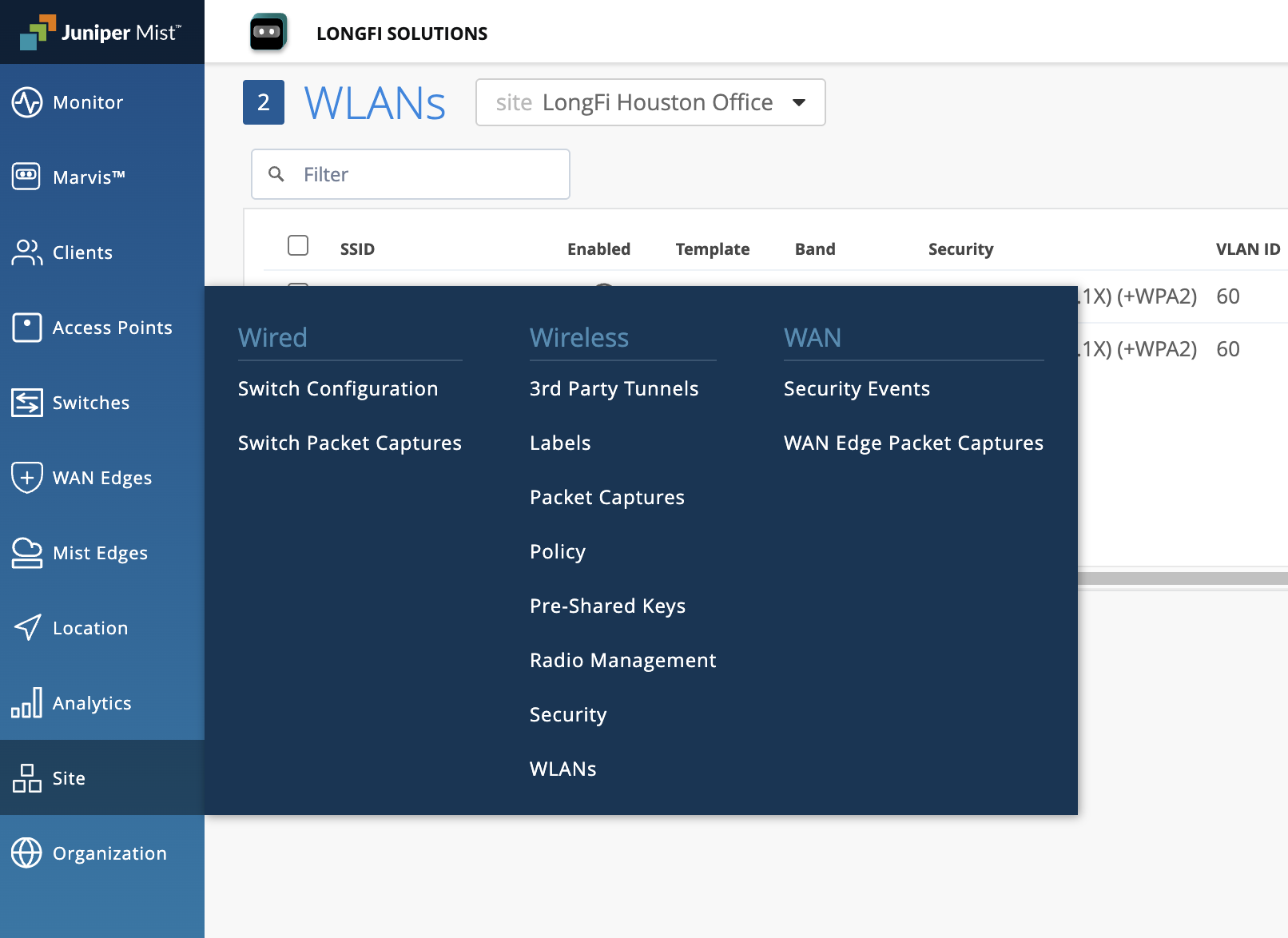Click the Switches label in sidebar
The width and height of the screenshot is (1288, 938).
click(x=91, y=403)
